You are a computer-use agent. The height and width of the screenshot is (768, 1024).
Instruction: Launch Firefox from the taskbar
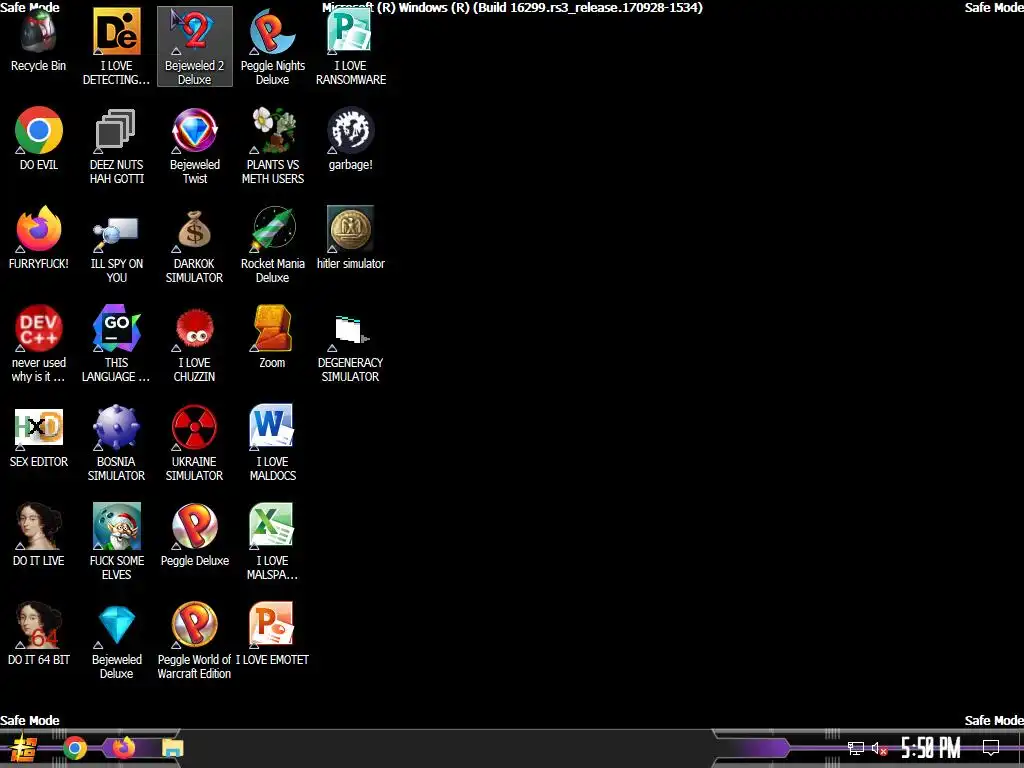(123, 747)
